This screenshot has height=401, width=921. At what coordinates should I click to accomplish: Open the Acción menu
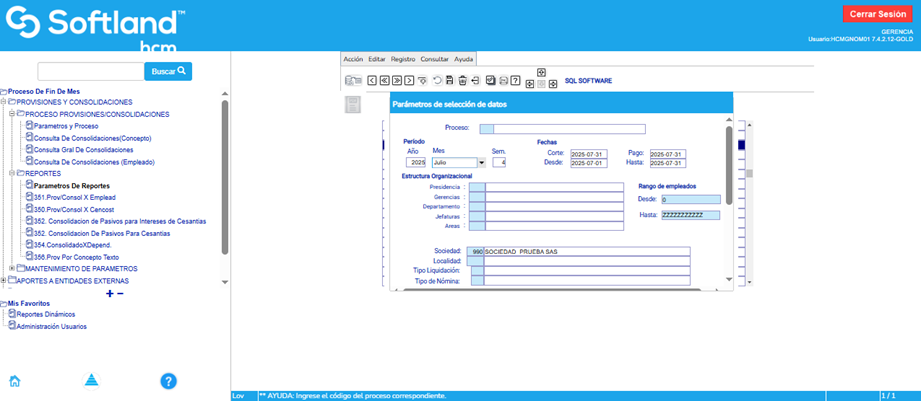point(353,59)
